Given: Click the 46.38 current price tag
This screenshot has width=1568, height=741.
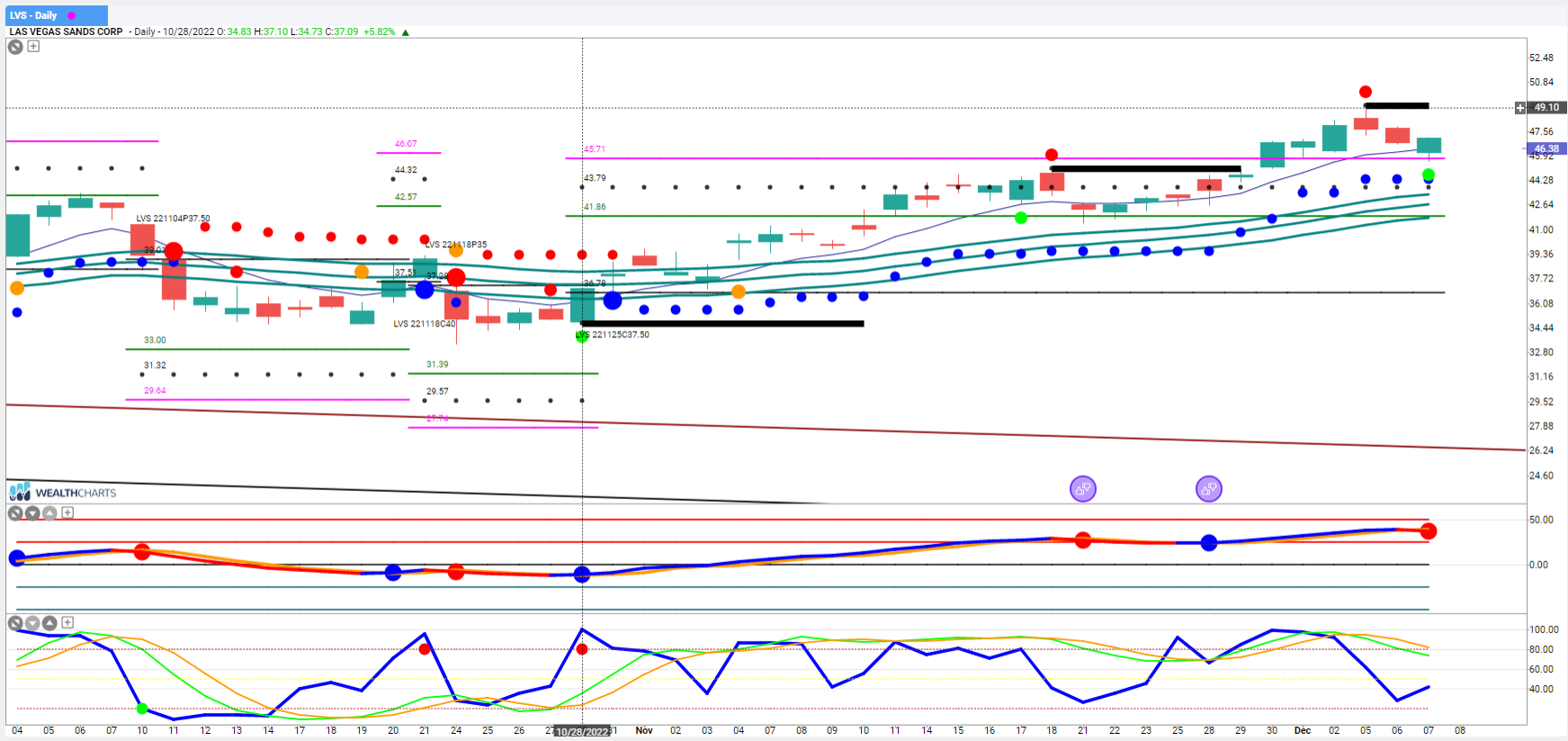Looking at the screenshot, I should [1547, 149].
